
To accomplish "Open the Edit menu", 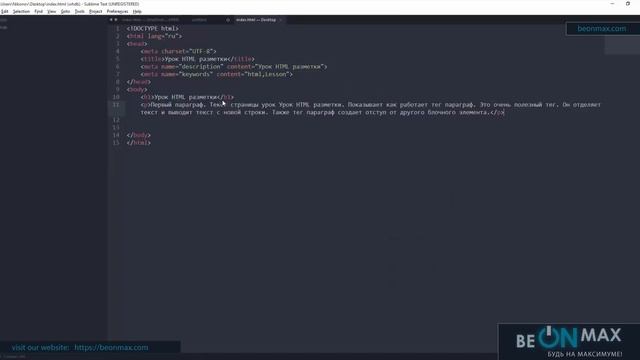I will (x=4, y=11).
